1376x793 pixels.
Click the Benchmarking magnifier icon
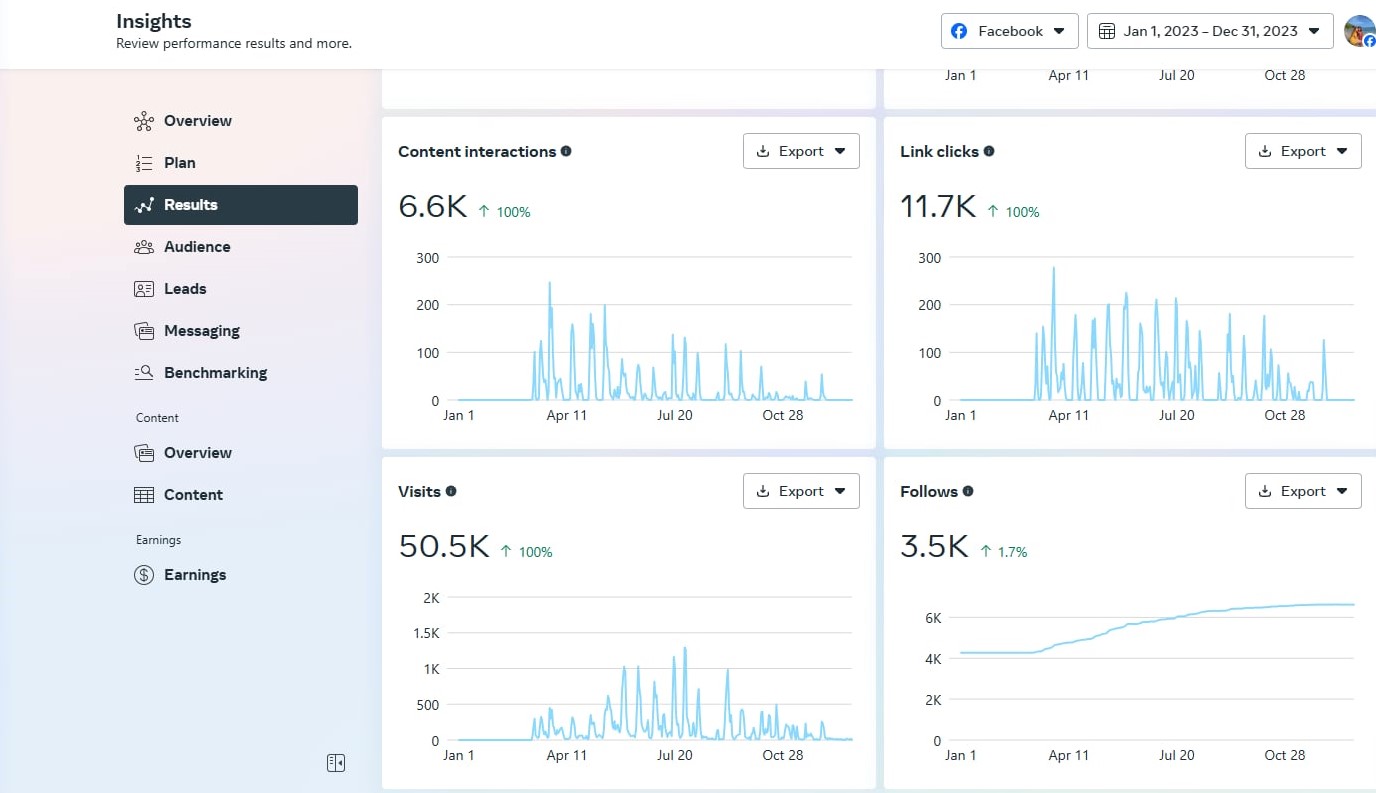point(144,373)
